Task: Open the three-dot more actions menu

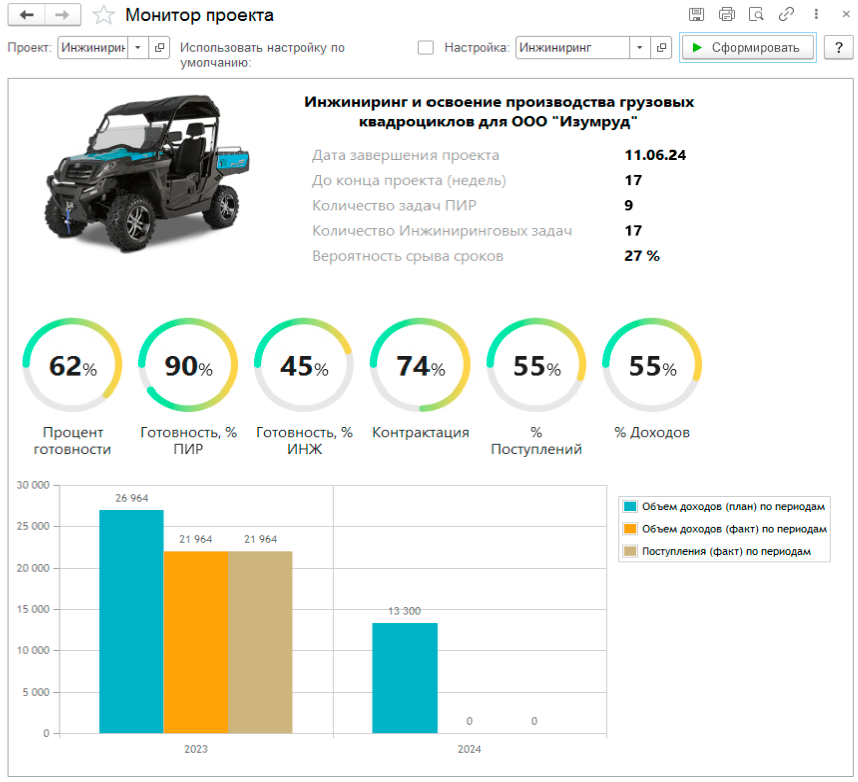Action: [817, 15]
